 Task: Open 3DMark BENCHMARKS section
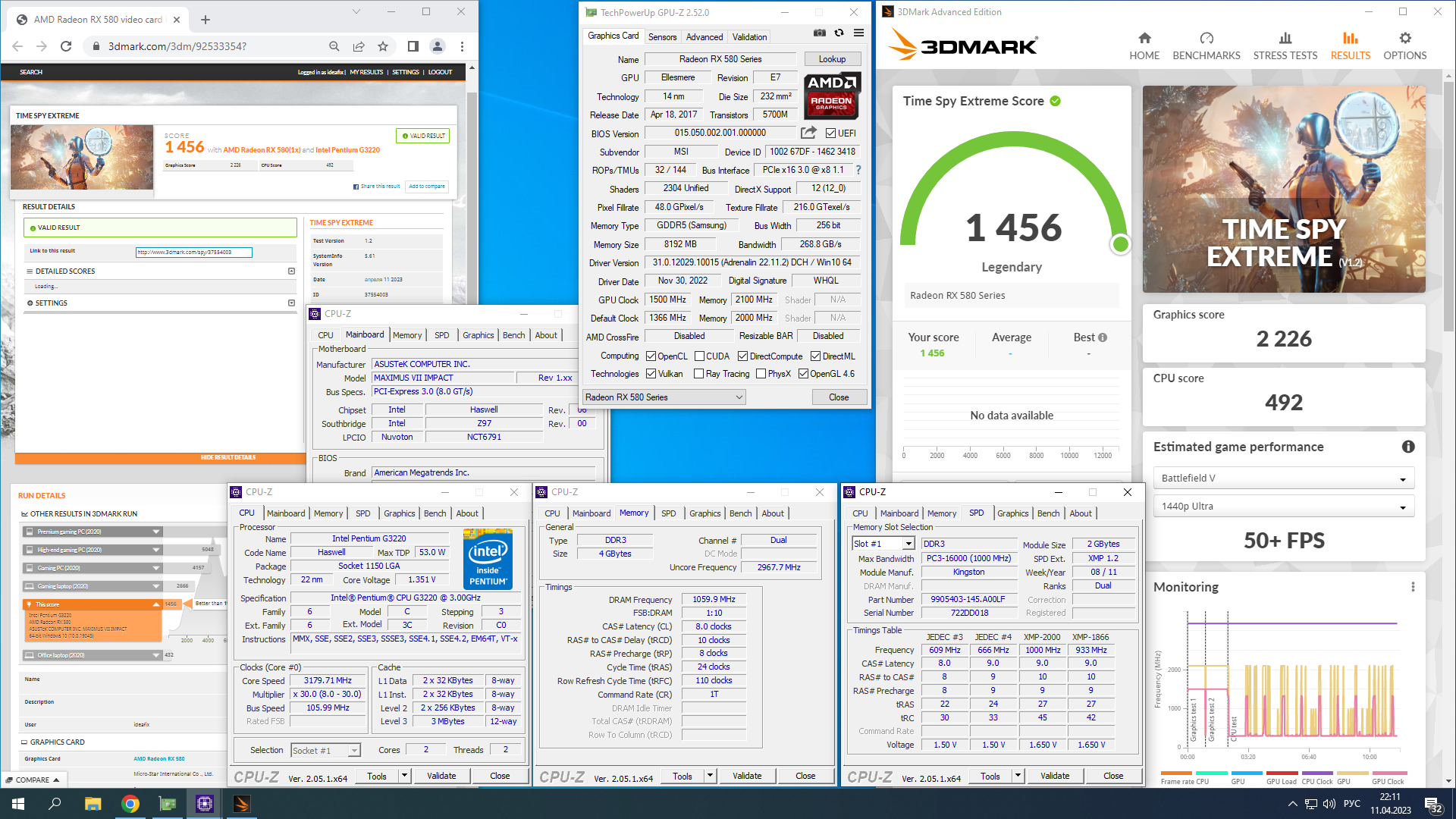[x=1206, y=46]
